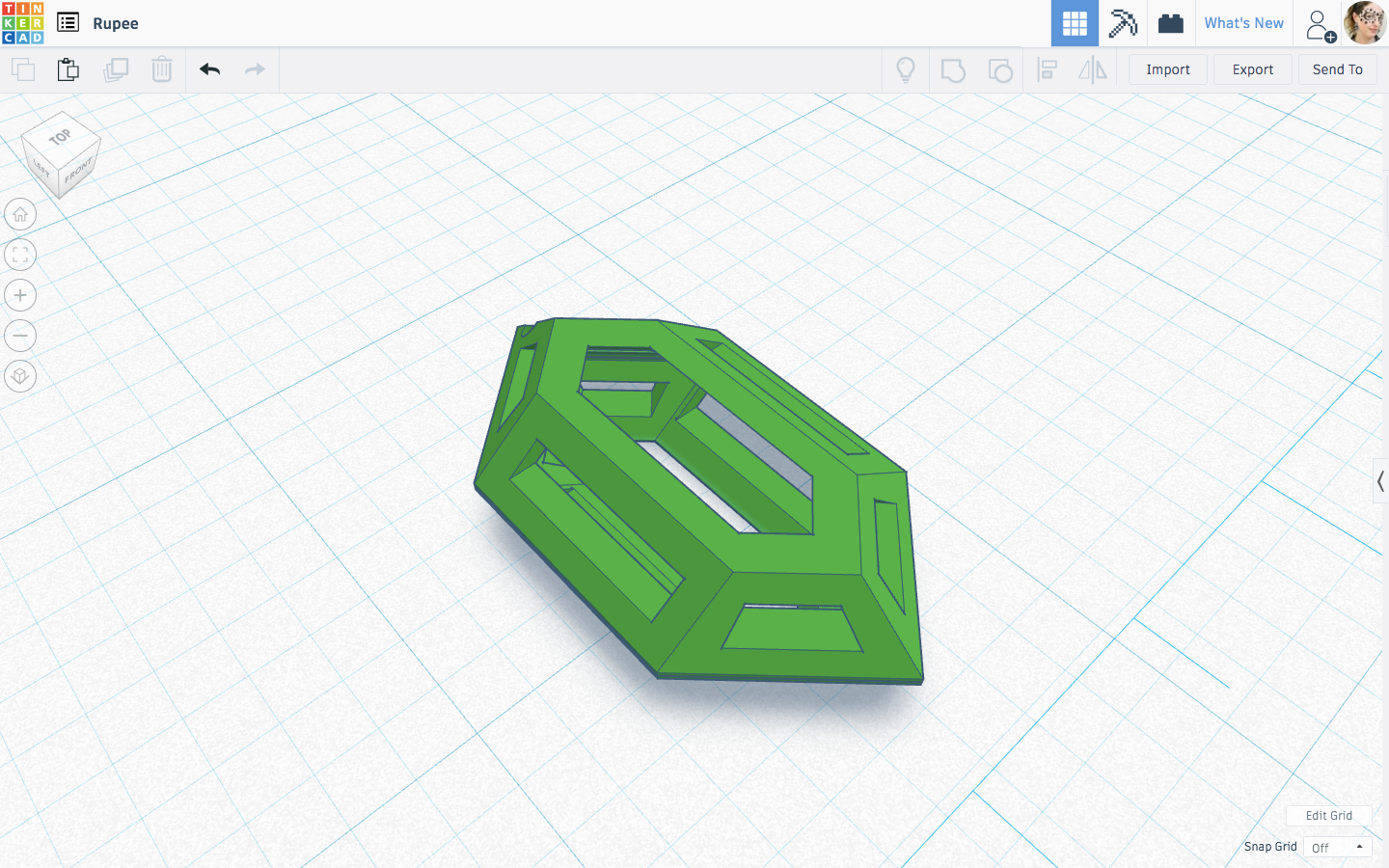The height and width of the screenshot is (868, 1389).
Task: Zoom out with the minus button
Action: 20,336
